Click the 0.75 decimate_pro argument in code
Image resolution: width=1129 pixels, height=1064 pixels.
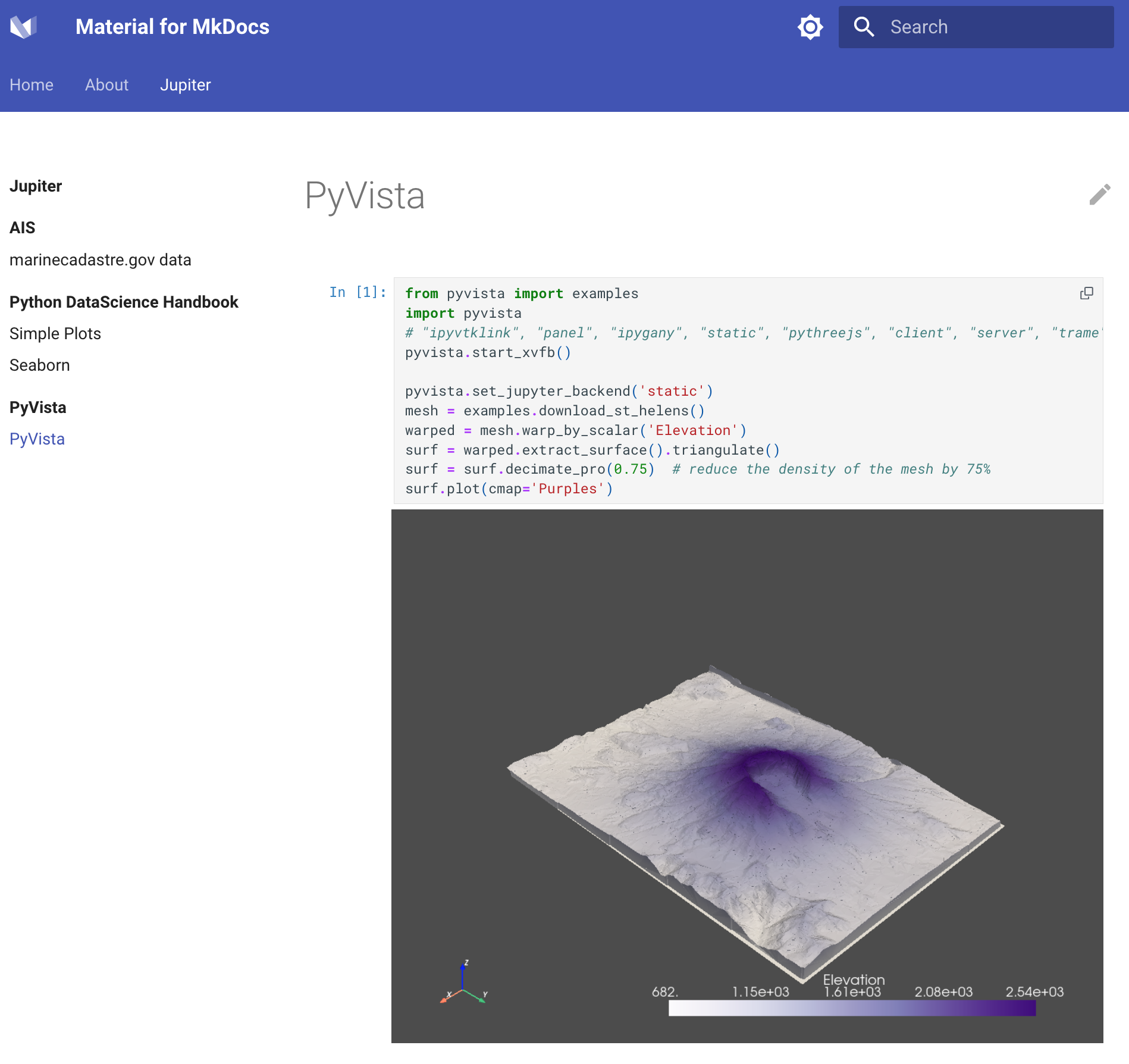[x=630, y=469]
